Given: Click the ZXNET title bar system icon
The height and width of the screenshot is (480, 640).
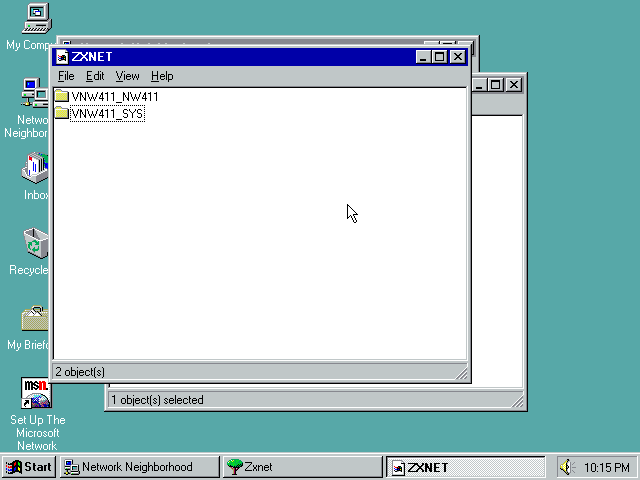Looking at the screenshot, I should pos(62,57).
